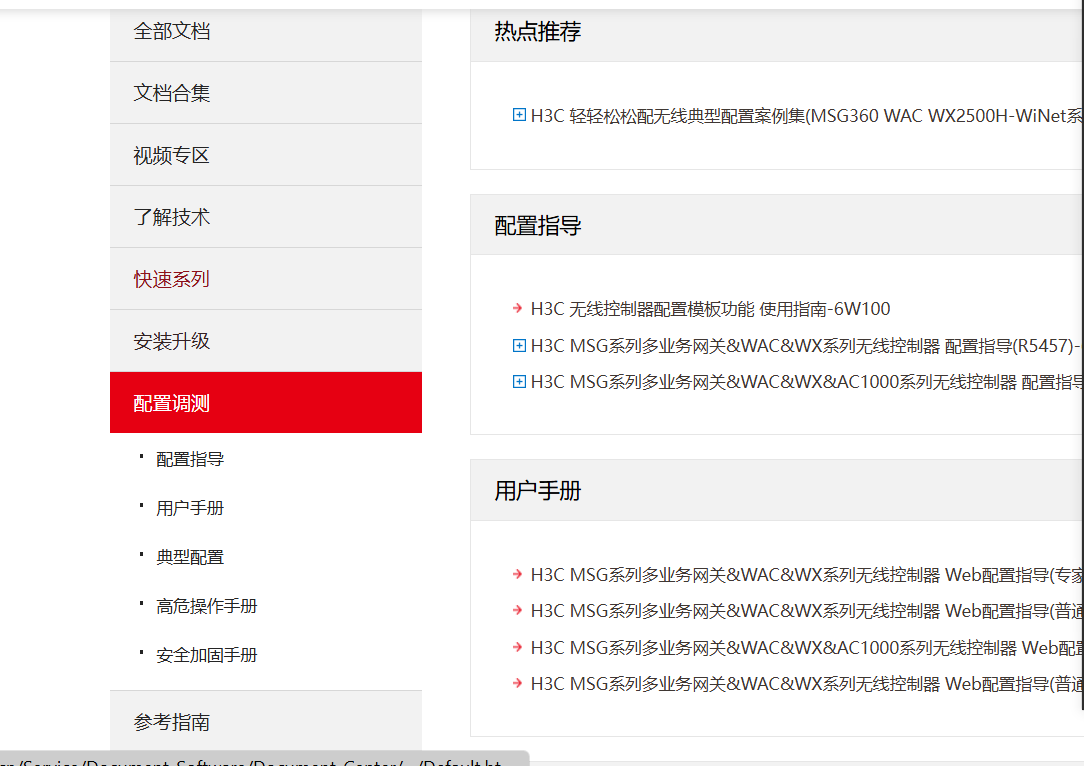
Task: Open WAC&WX&AC1000系列无线控制器 配置指导 link
Action: tap(806, 382)
